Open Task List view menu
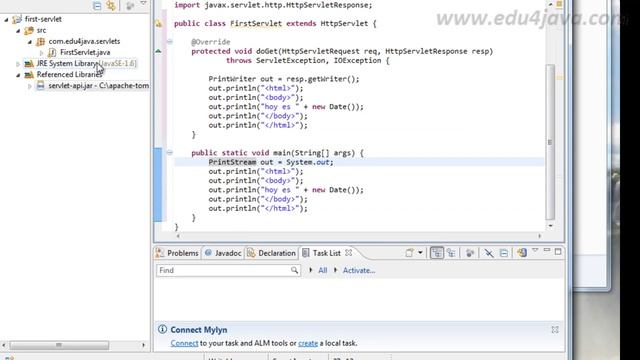Image resolution: width=640 pixels, height=360 pixels. pyautogui.click(x=535, y=250)
